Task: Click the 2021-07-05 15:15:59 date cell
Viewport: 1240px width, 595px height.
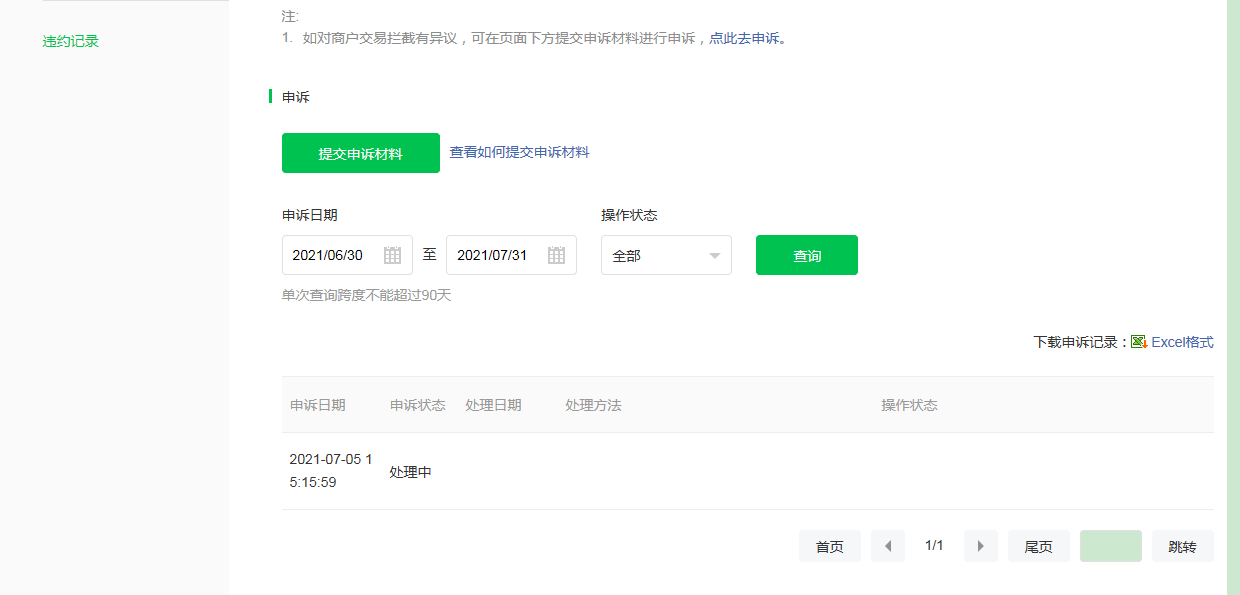Action: pyautogui.click(x=331, y=471)
